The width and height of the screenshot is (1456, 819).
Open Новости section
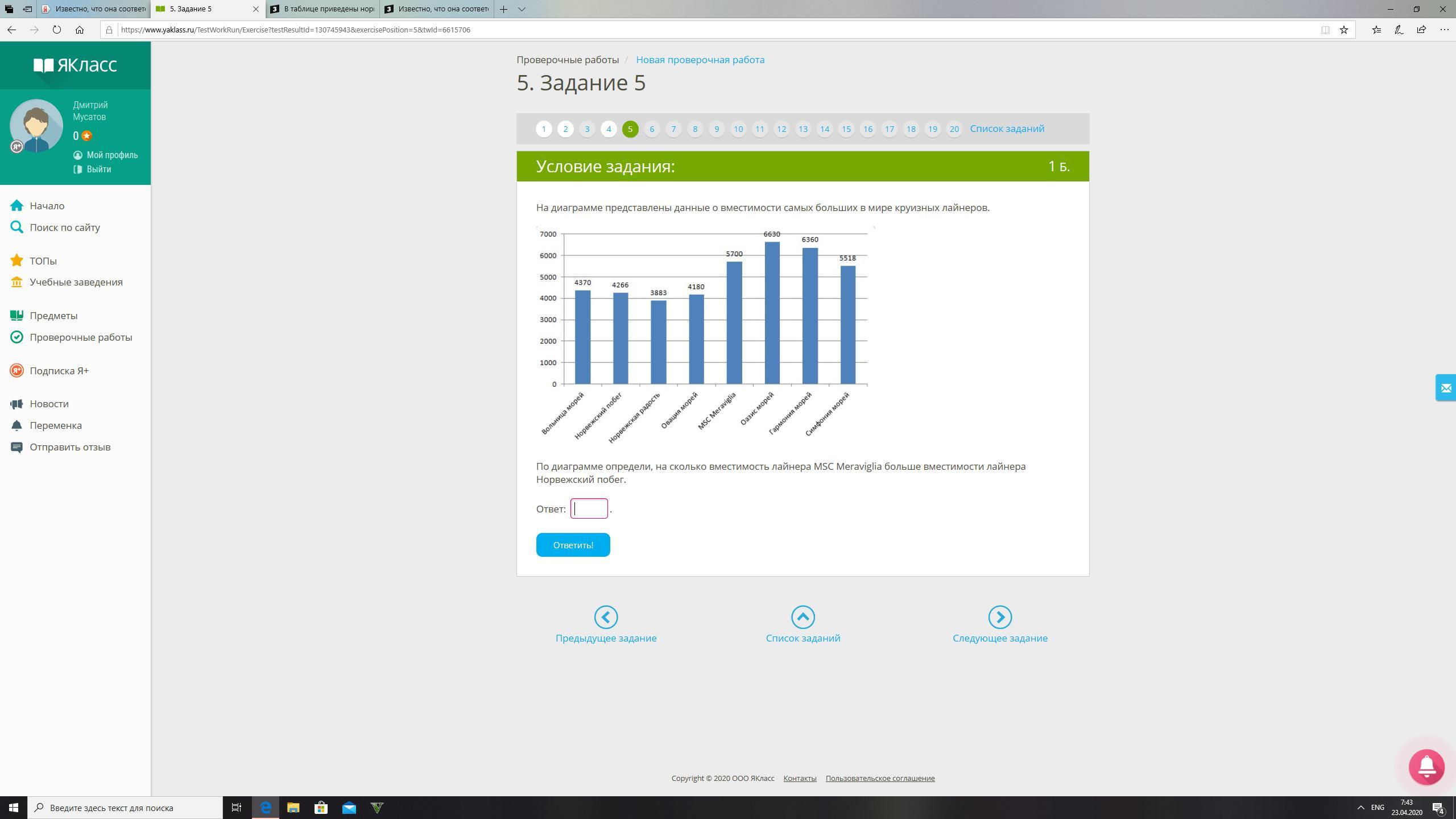pos(49,404)
